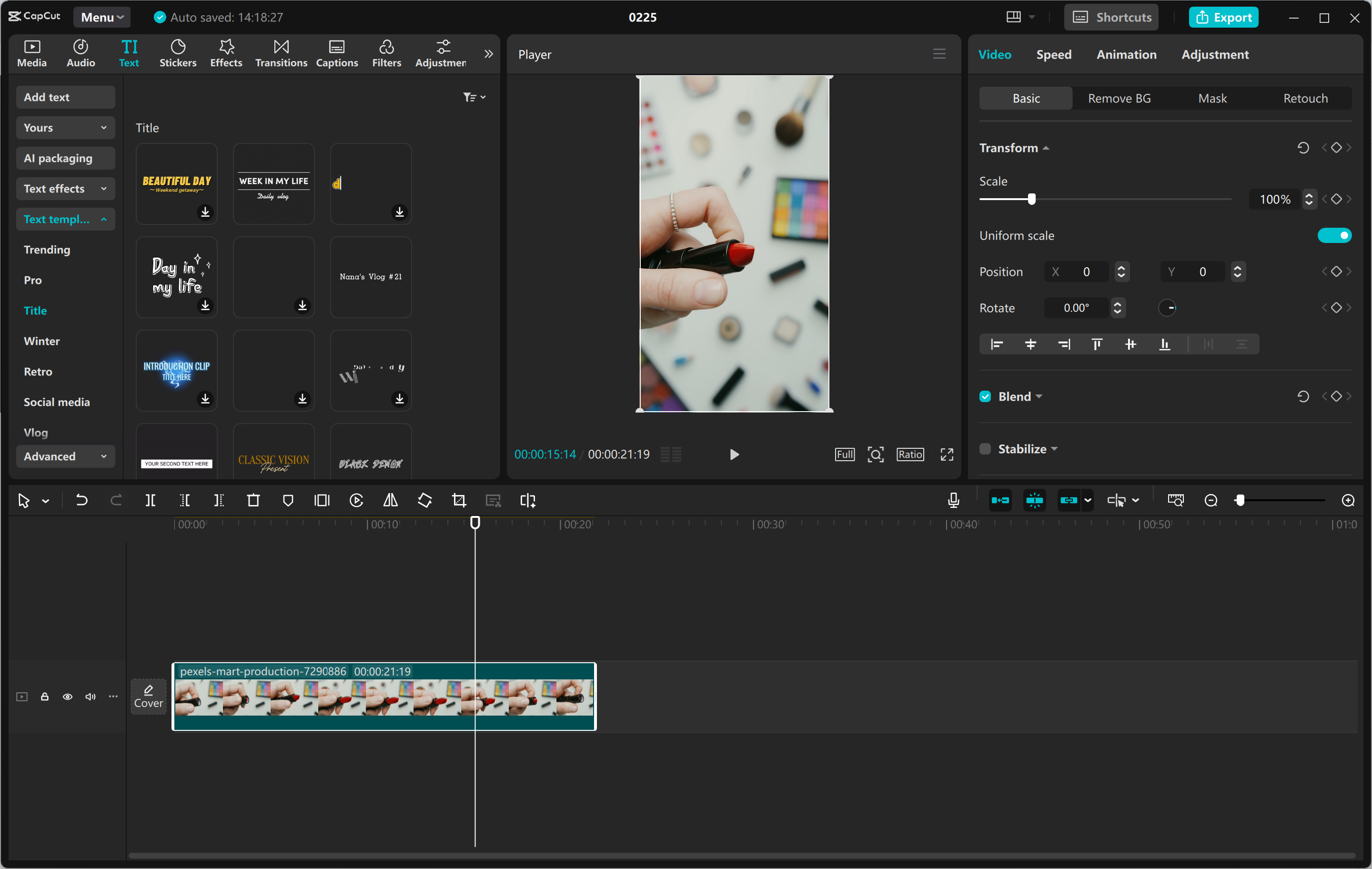Expand the Text effects category in the sidebar
This screenshot has height=869, width=1372.
coord(65,188)
